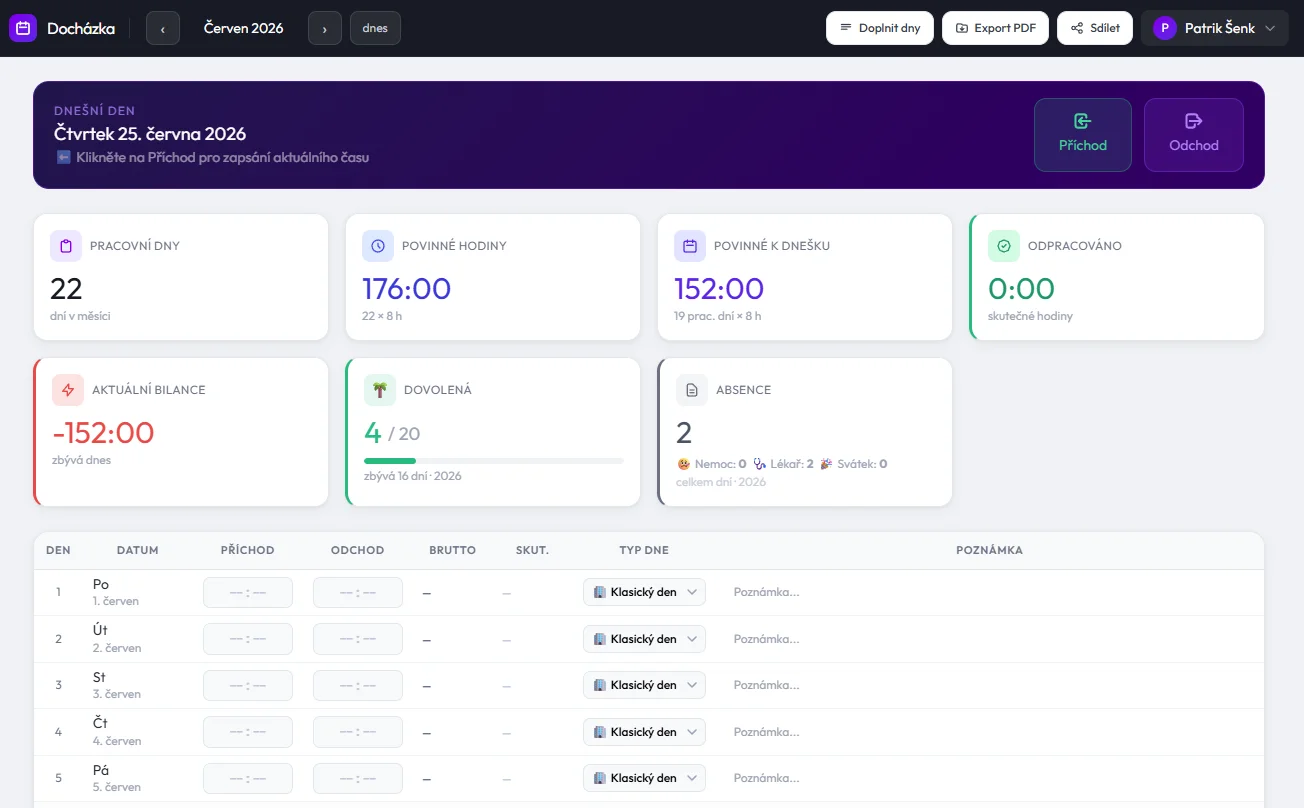Advance to next month with right chevron
1304x808 pixels.
tap(325, 28)
